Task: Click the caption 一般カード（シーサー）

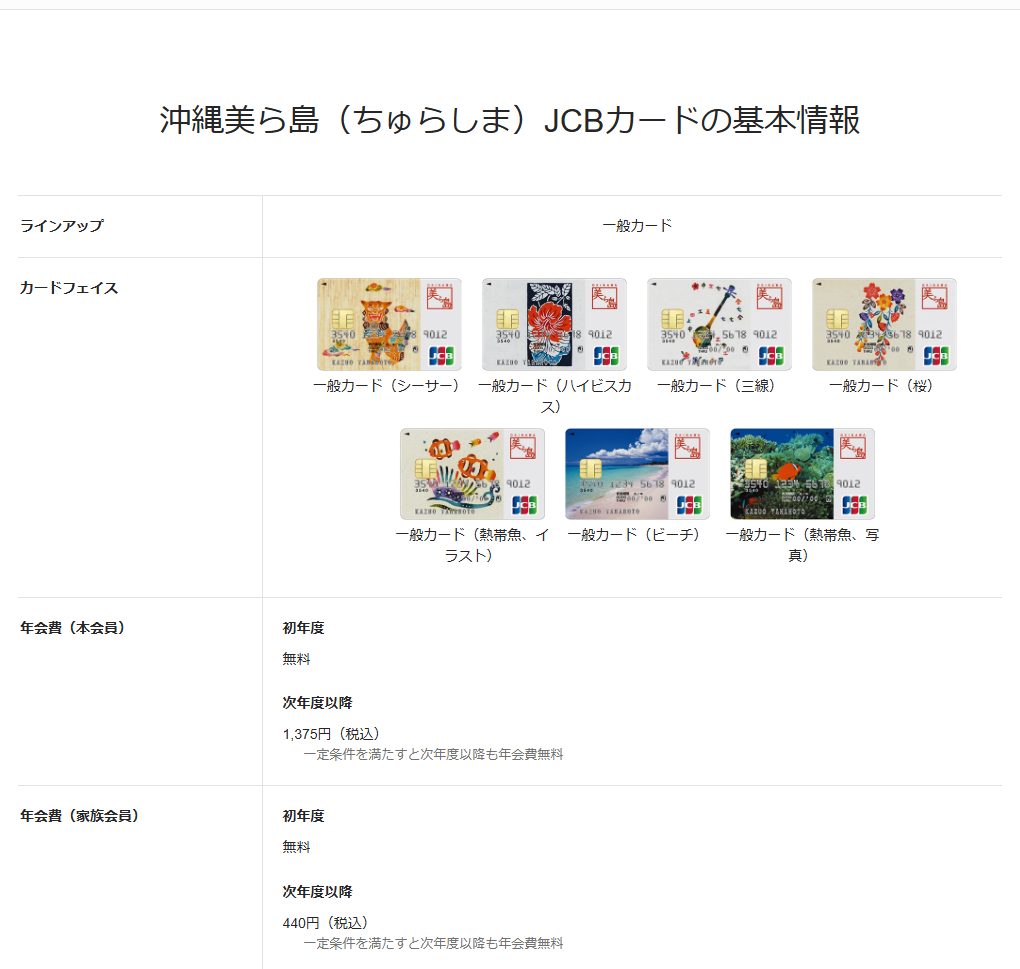Action: pyautogui.click(x=389, y=386)
